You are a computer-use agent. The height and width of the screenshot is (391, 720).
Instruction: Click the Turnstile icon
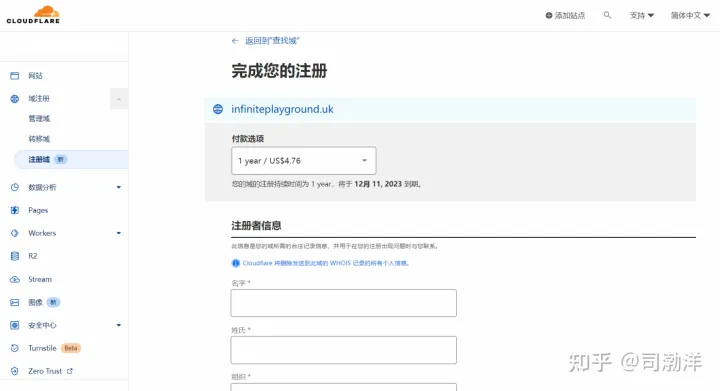click(x=15, y=348)
